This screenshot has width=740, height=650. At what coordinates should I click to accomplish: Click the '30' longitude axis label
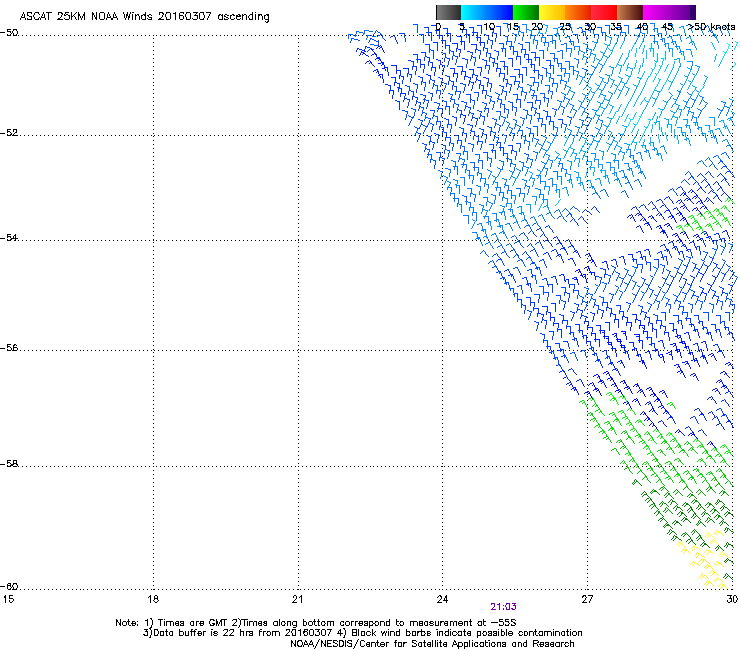tap(732, 599)
